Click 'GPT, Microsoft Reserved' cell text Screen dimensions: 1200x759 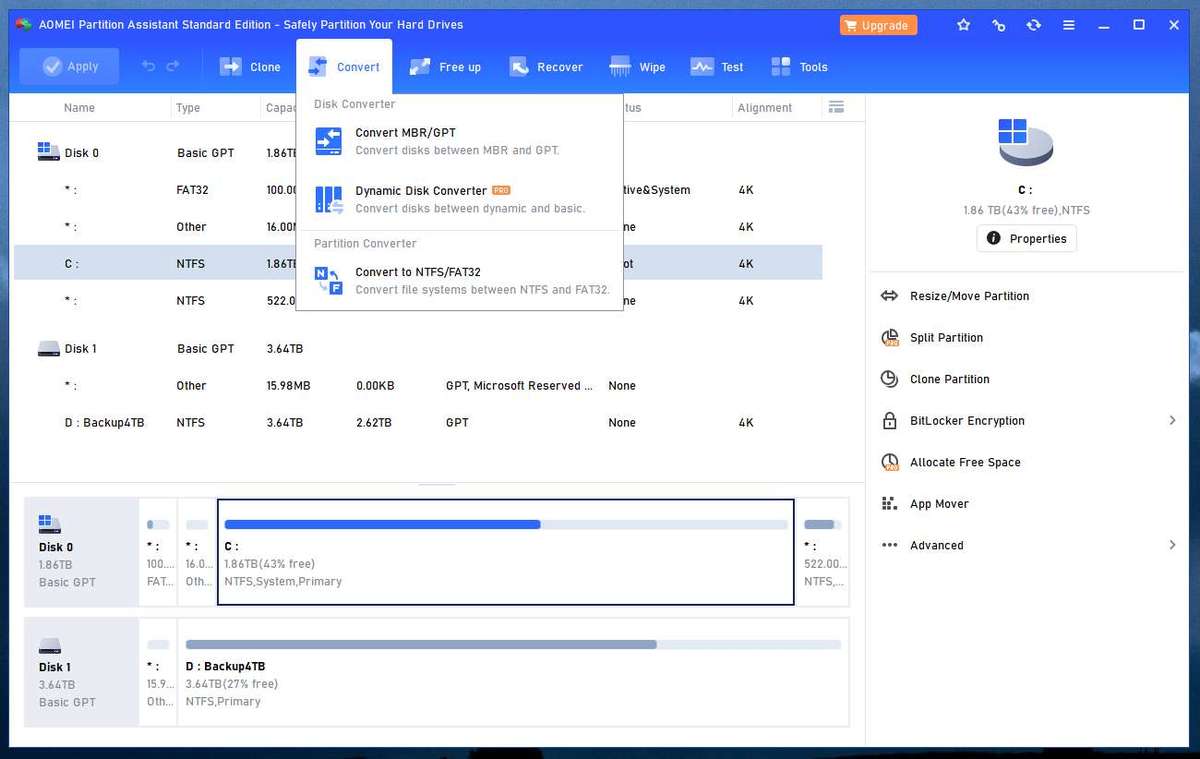pos(519,386)
